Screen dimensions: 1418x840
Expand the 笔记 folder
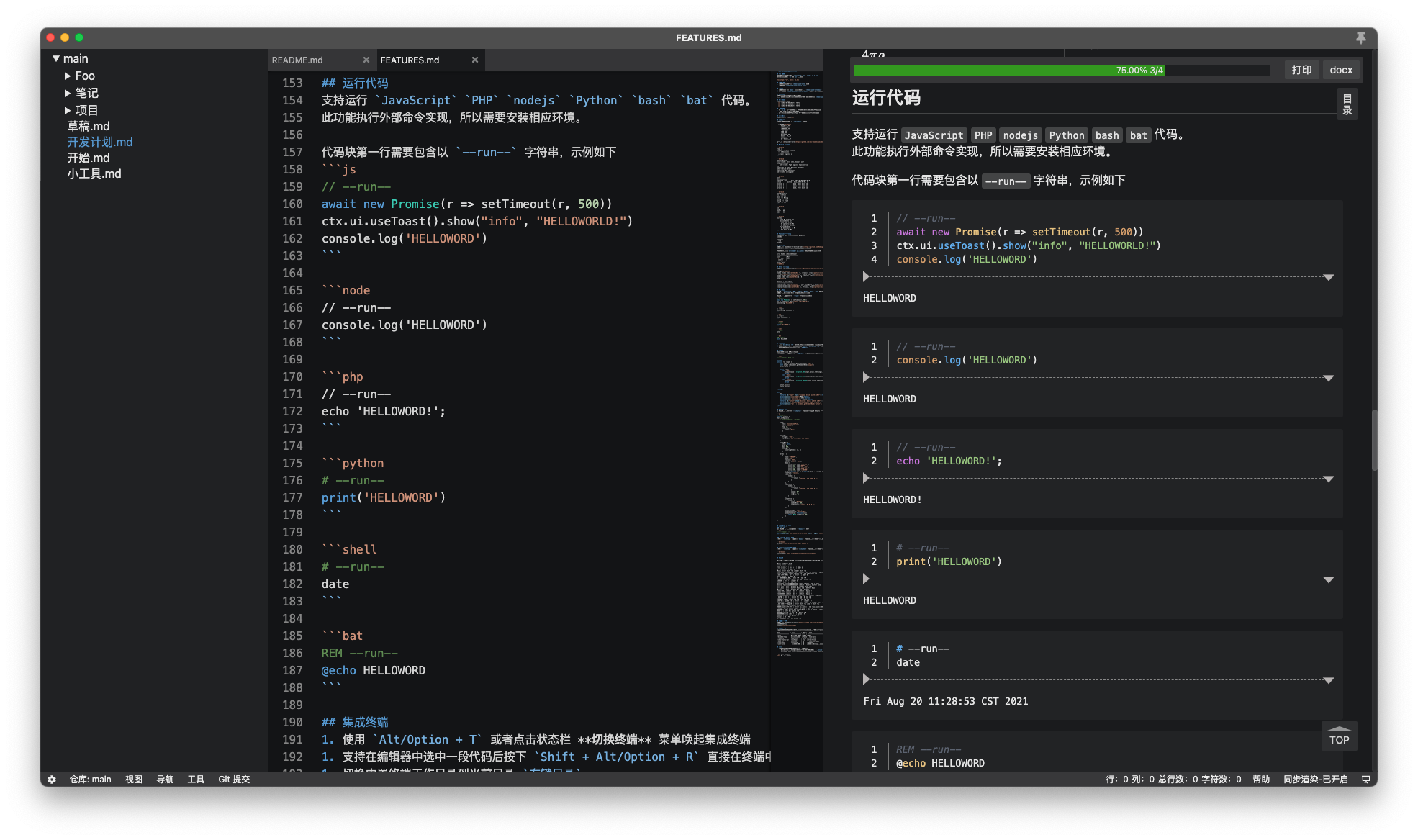tap(68, 93)
